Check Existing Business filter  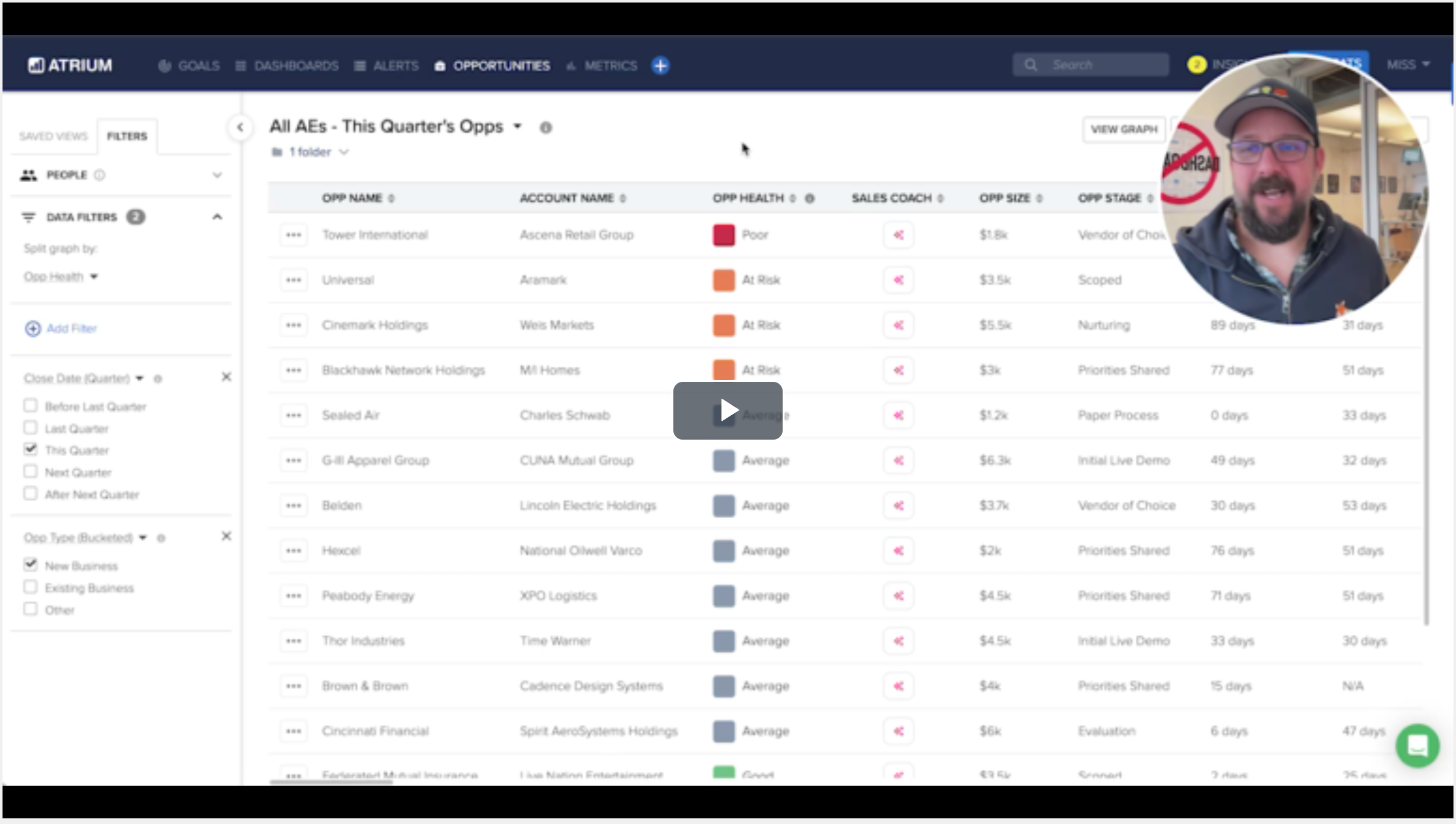[x=30, y=587]
